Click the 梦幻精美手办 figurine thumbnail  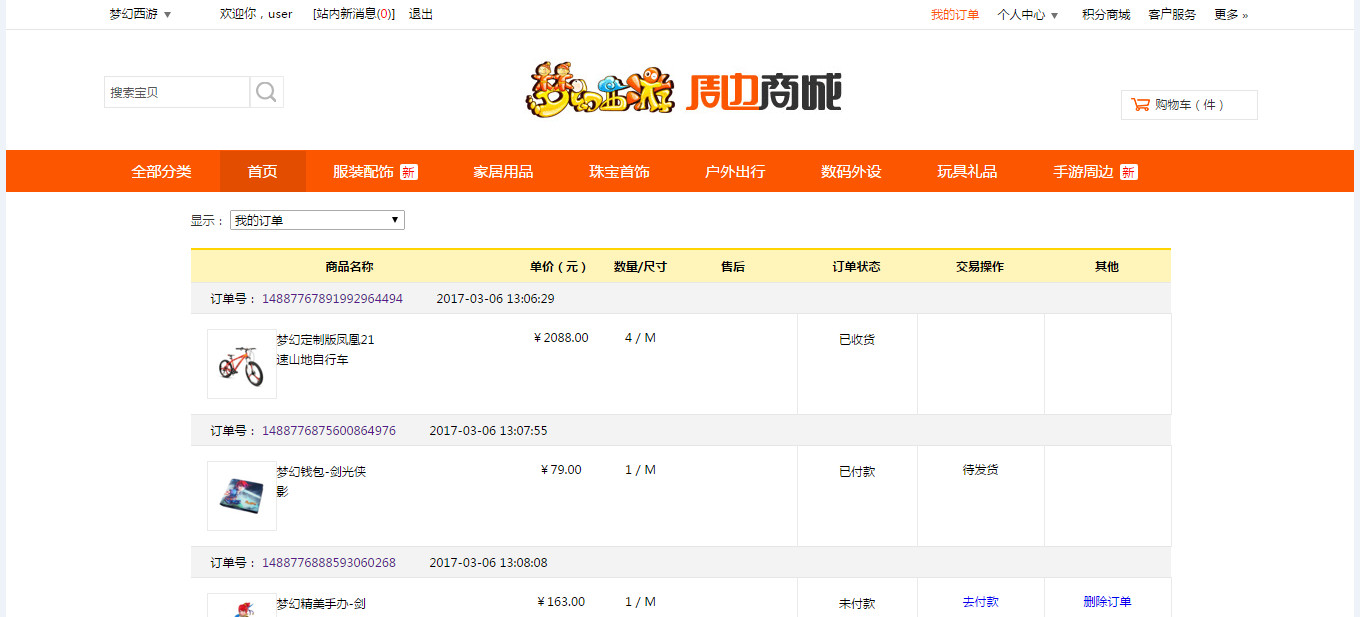242,605
